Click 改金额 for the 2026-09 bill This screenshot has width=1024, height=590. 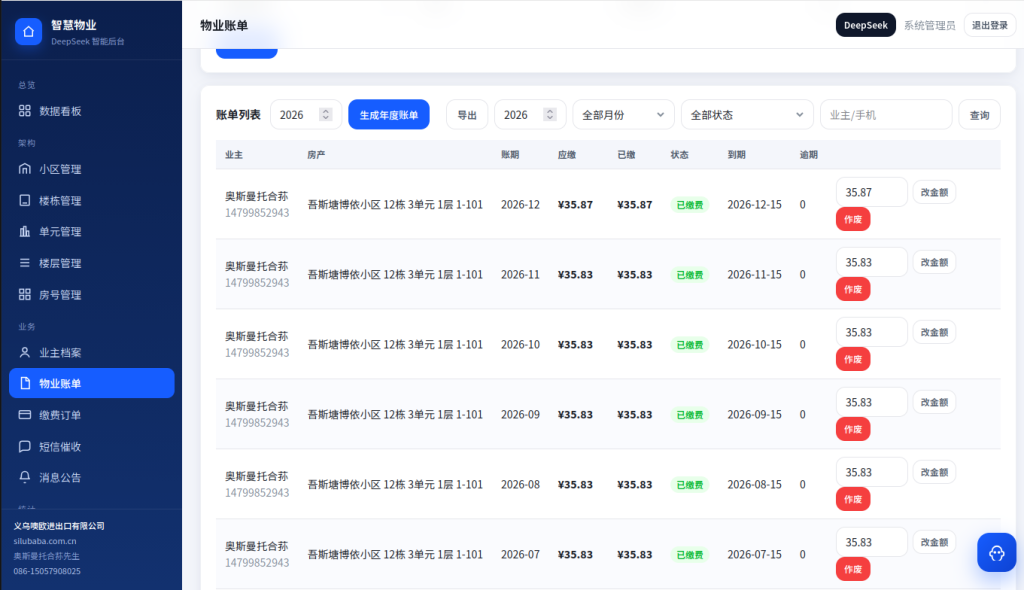[934, 402]
